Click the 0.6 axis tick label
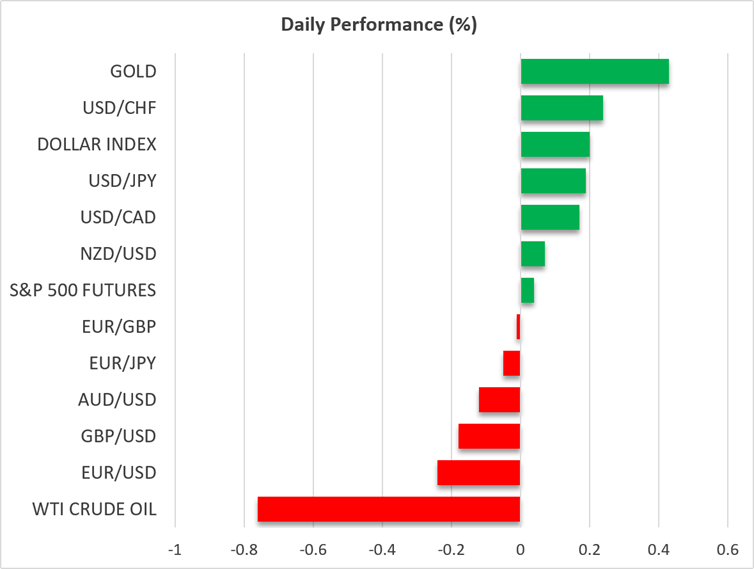The width and height of the screenshot is (754, 569). coord(728,550)
